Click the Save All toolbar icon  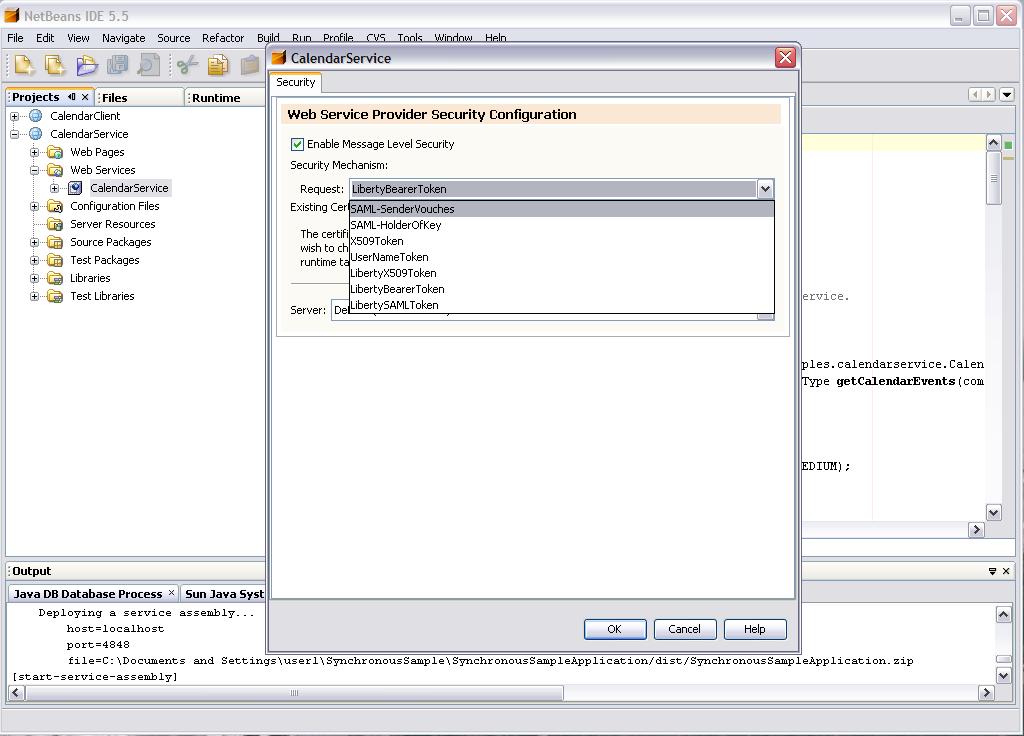118,65
